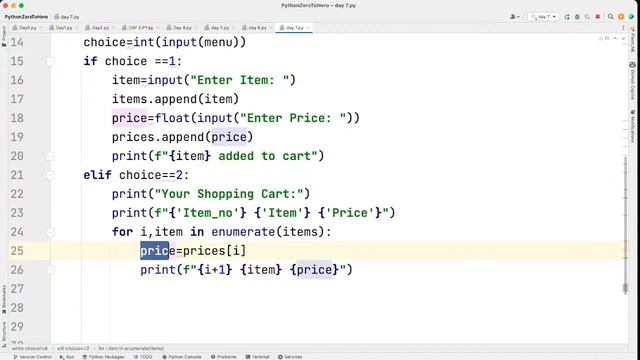This screenshot has height=360, width=640.
Task: Click the "Your Shopping Cart:" string
Action: coord(229,194)
